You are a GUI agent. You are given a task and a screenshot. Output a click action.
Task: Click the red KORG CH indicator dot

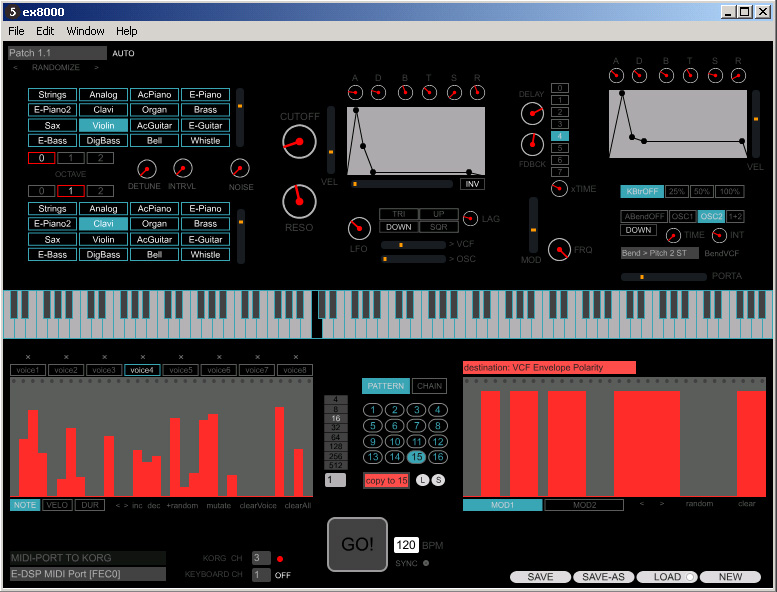[280, 559]
